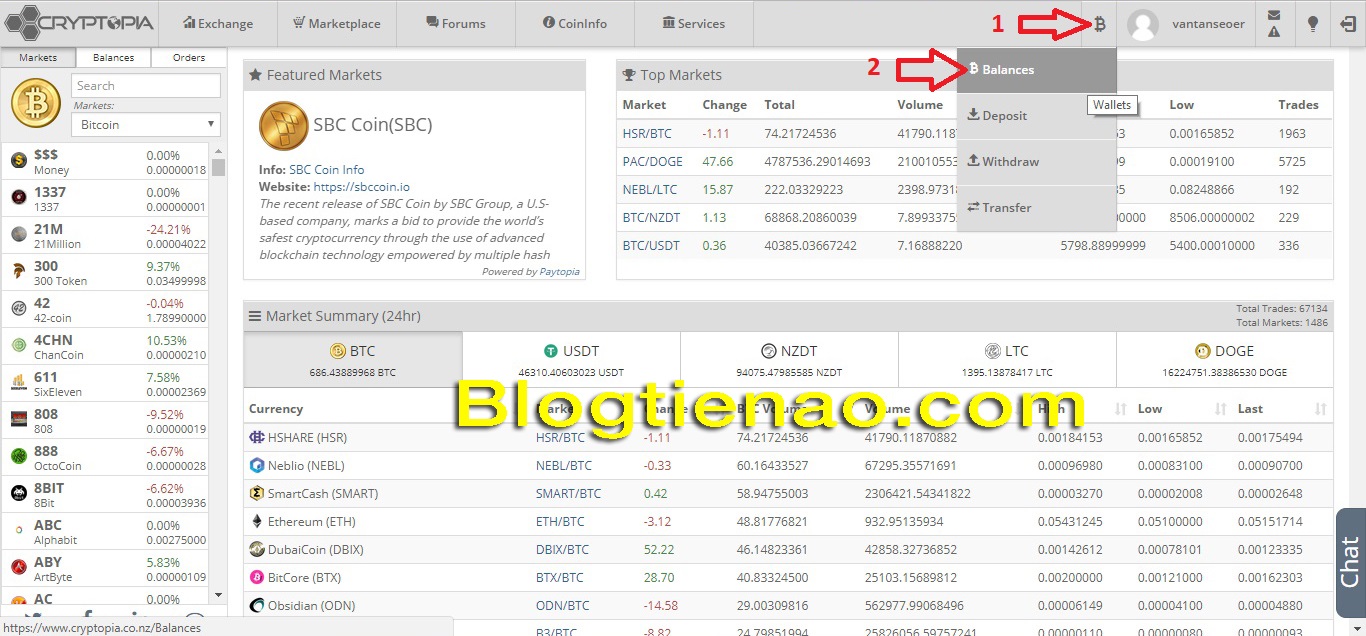Image resolution: width=1366 pixels, height=636 pixels.
Task: Select the 300 Token coin icon
Action: 18,272
